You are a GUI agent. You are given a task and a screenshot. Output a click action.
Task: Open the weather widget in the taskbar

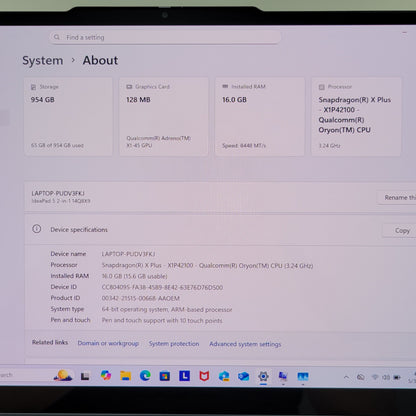click(x=63, y=376)
